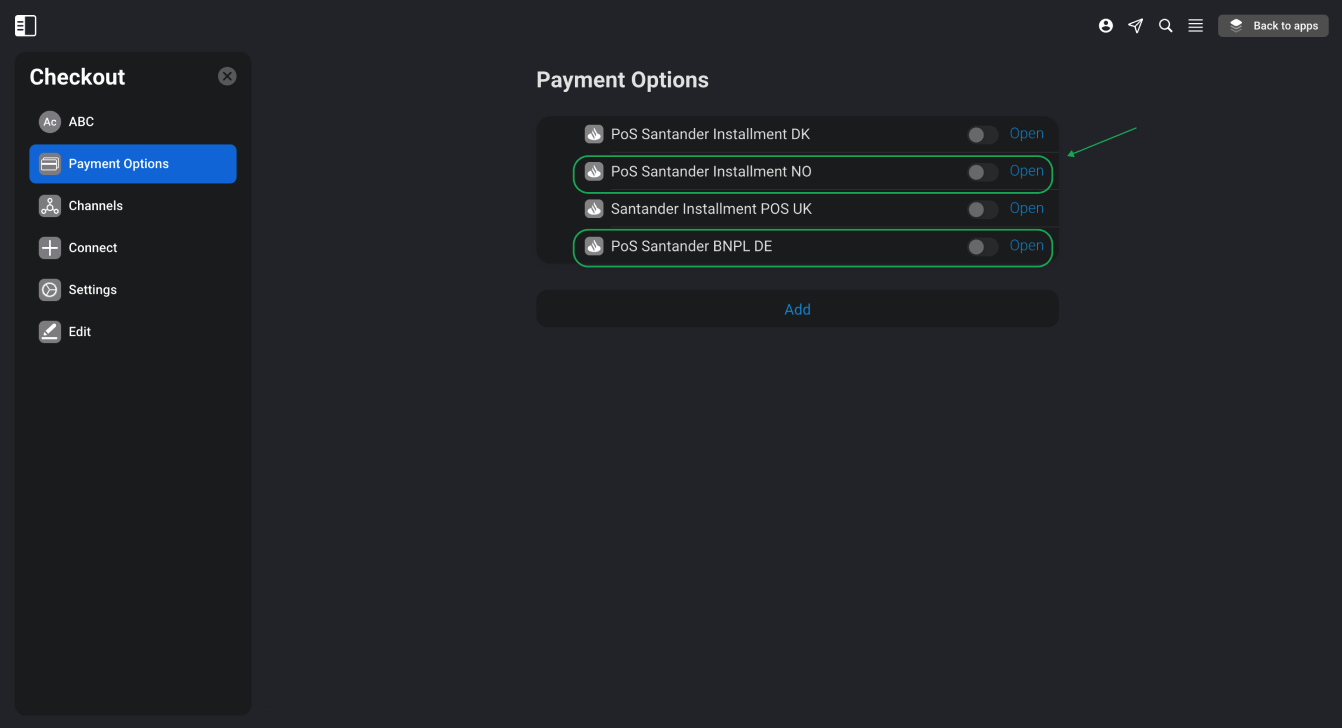Enable PoS Santander Installment NO toggle
This screenshot has width=1342, height=728.
982,172
